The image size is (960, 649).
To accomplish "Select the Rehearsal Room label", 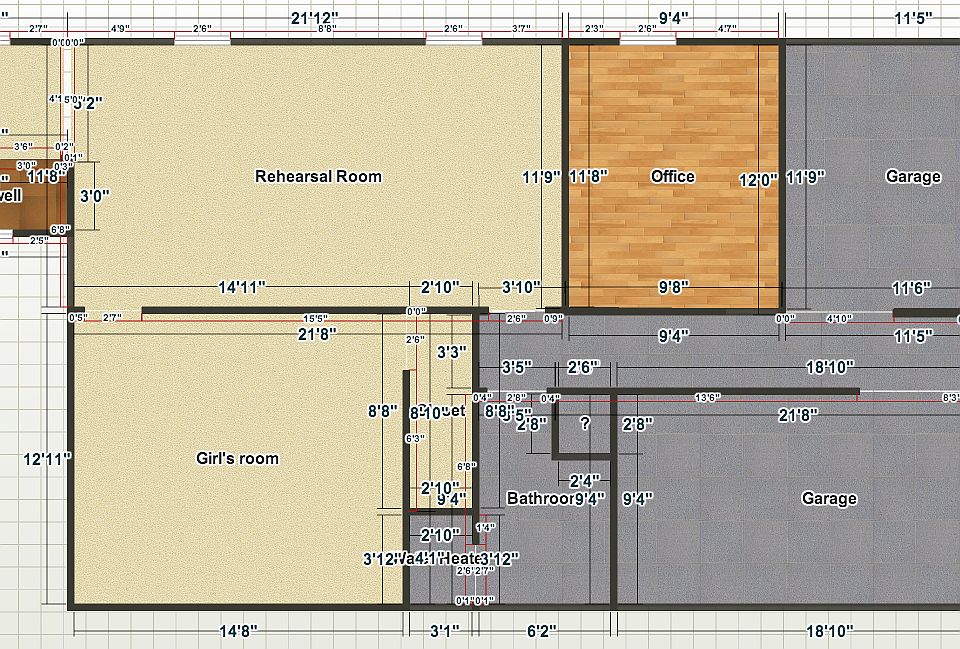I will [x=318, y=176].
